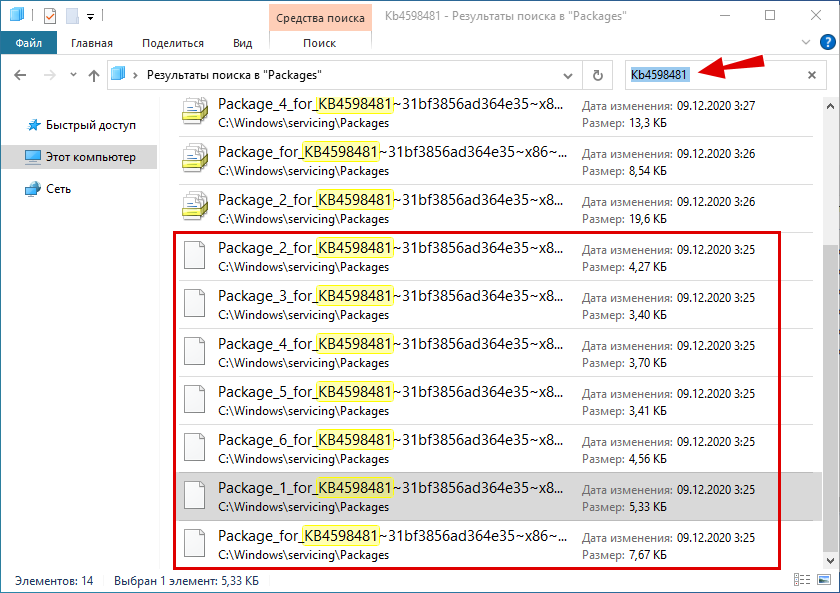Click the Forward navigation arrow

49,75
